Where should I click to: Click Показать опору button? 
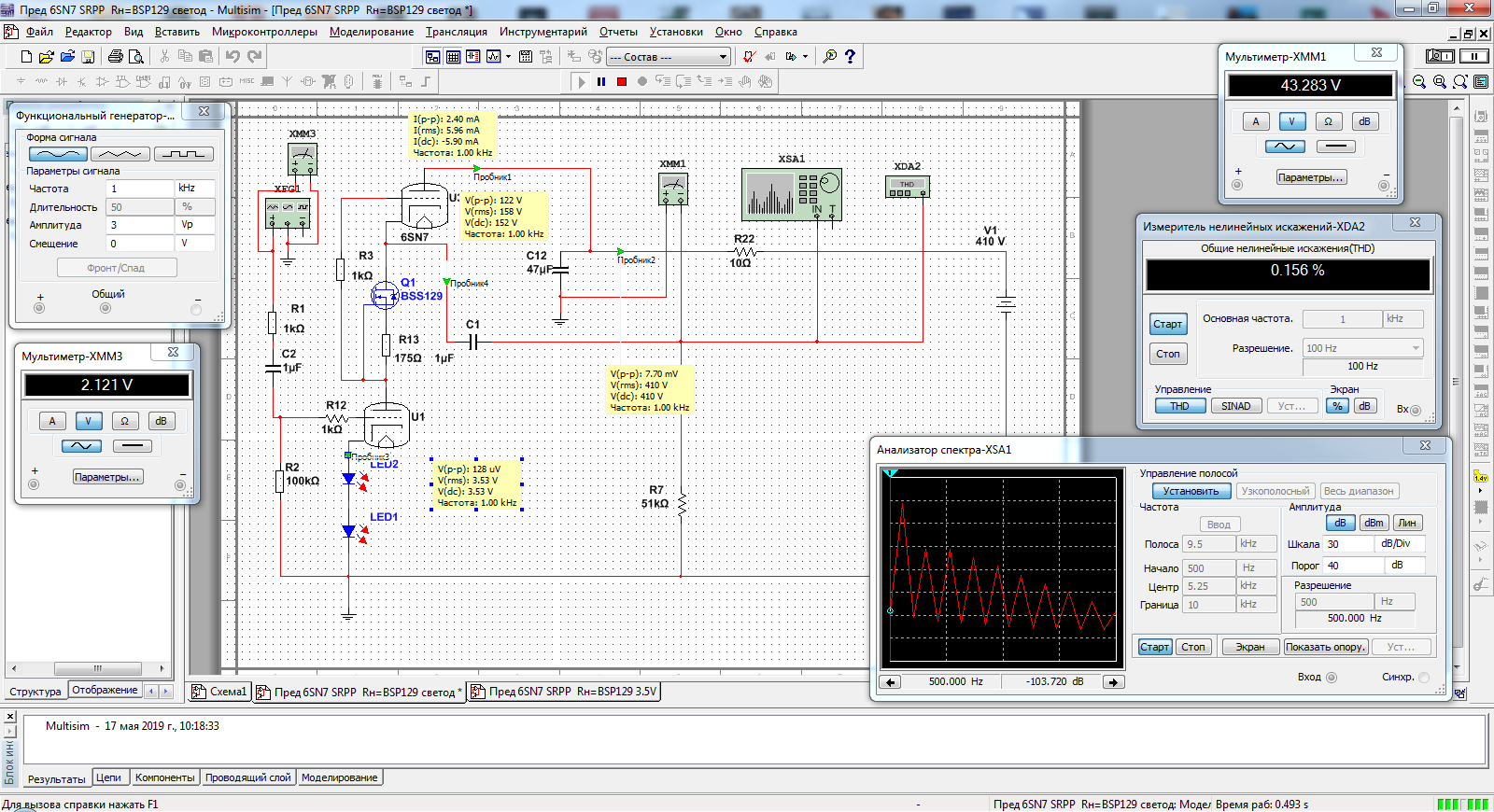(1326, 647)
